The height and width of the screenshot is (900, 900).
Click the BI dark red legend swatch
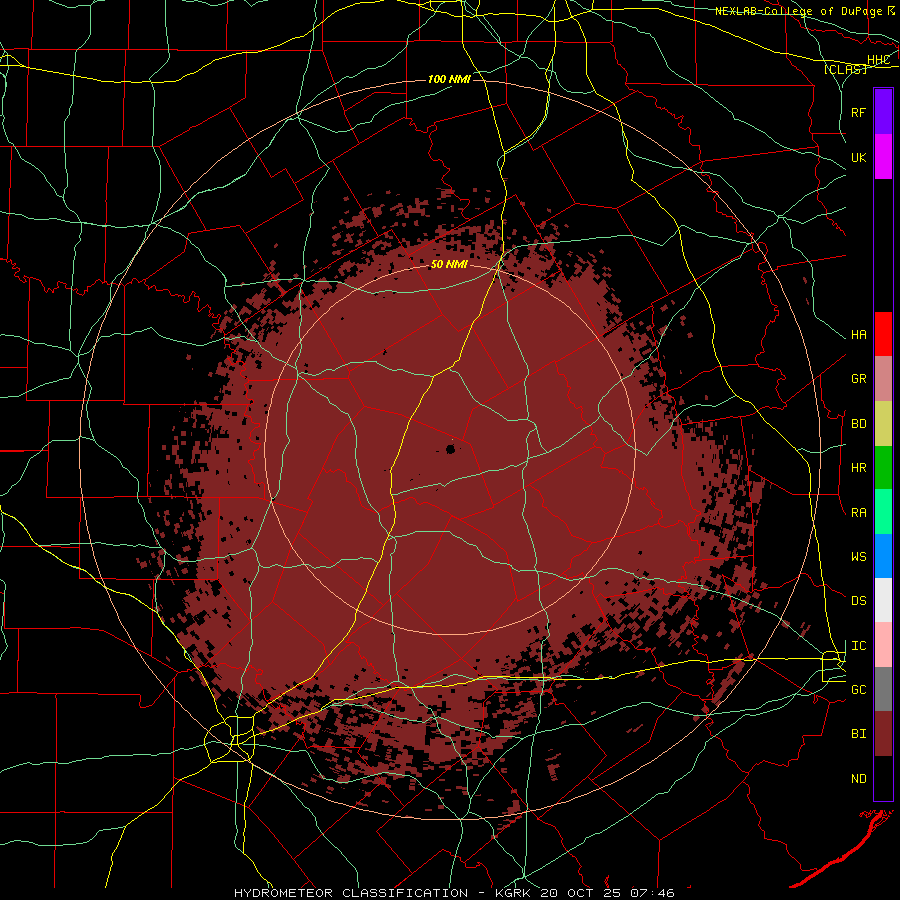tap(883, 734)
